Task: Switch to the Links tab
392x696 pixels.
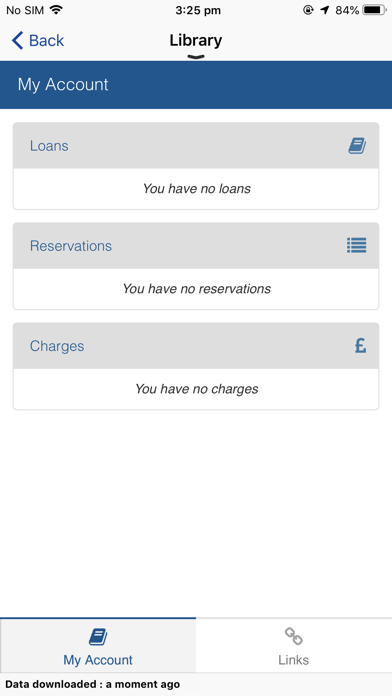Action: (x=294, y=645)
